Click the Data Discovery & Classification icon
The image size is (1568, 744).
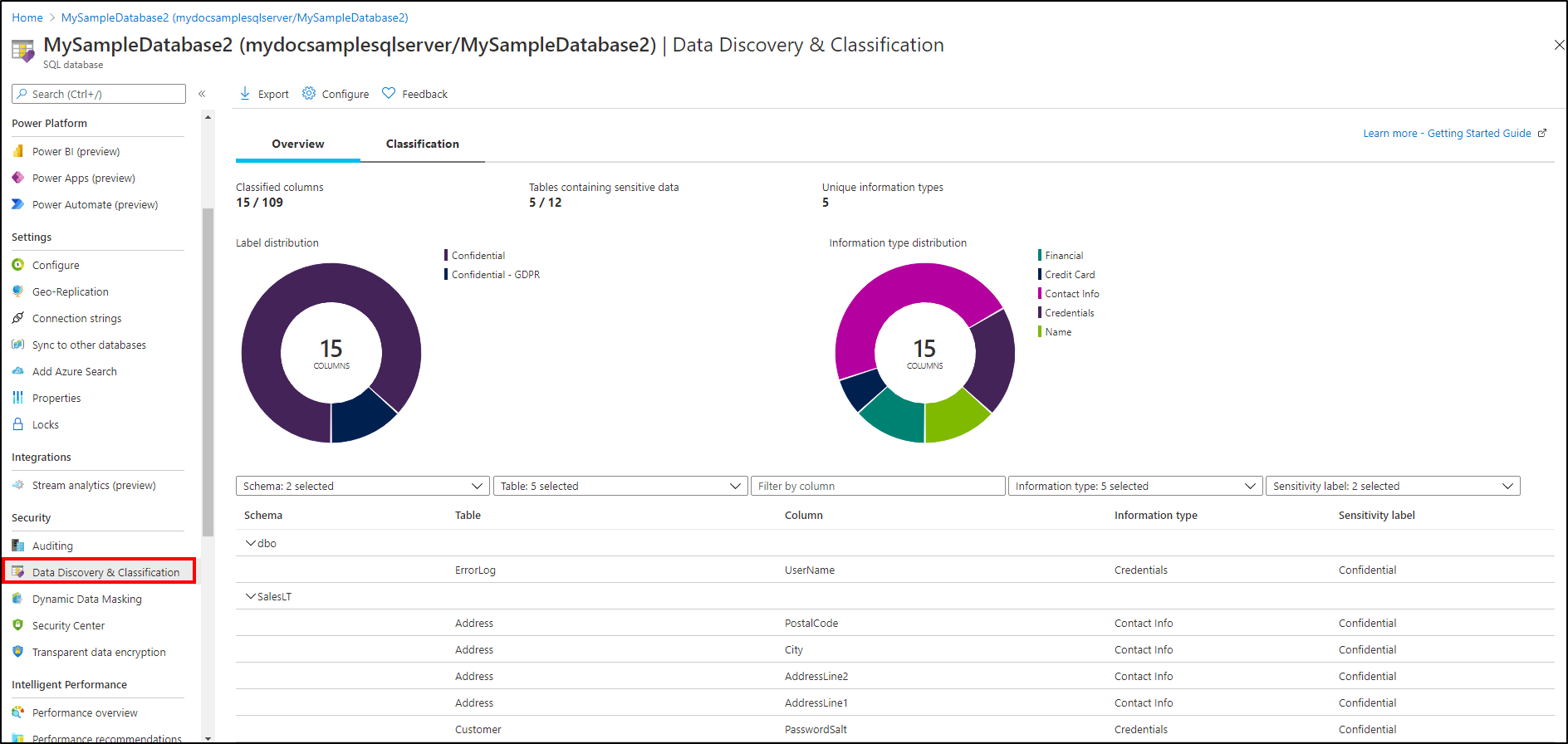tap(18, 572)
